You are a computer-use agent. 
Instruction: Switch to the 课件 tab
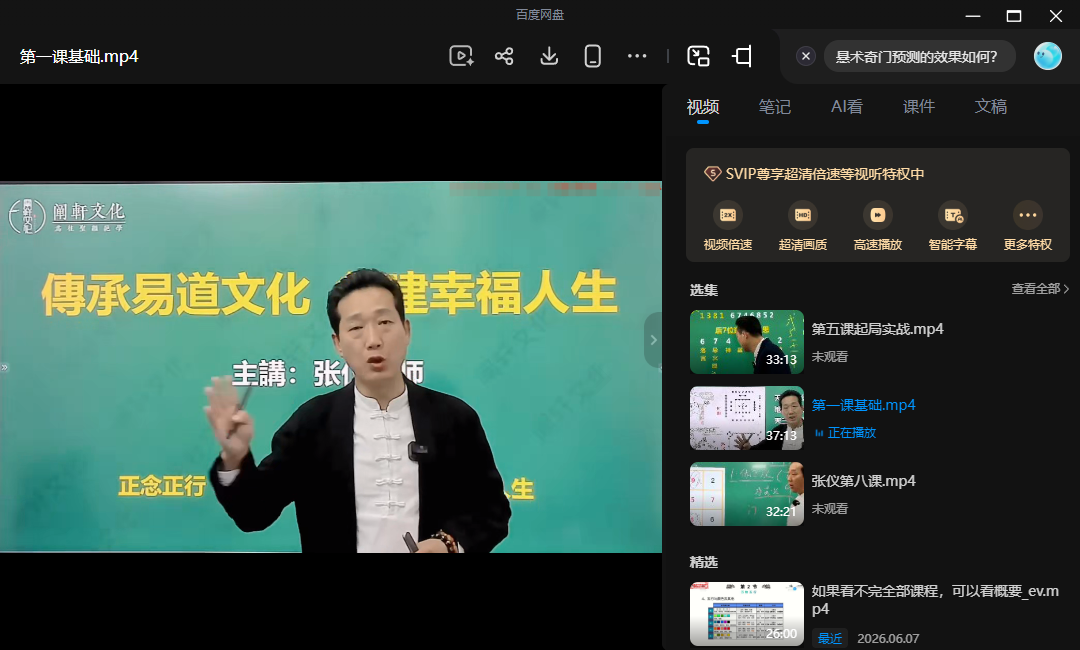tap(919, 107)
